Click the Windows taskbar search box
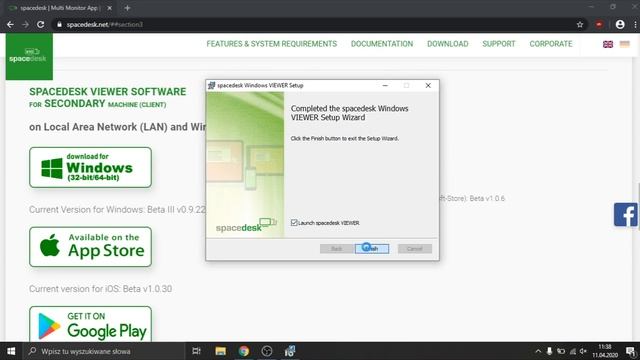 click(104, 351)
